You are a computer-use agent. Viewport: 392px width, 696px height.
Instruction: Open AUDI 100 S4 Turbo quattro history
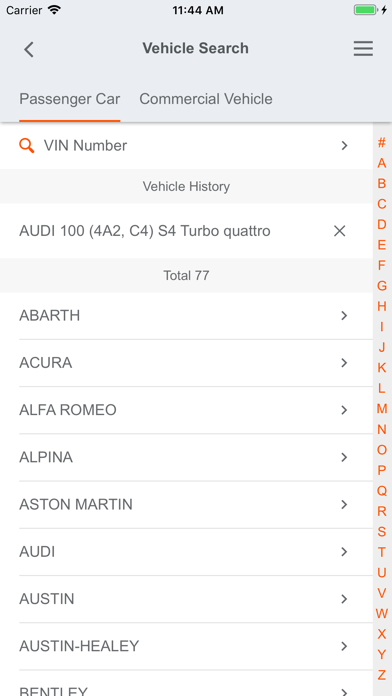145,231
